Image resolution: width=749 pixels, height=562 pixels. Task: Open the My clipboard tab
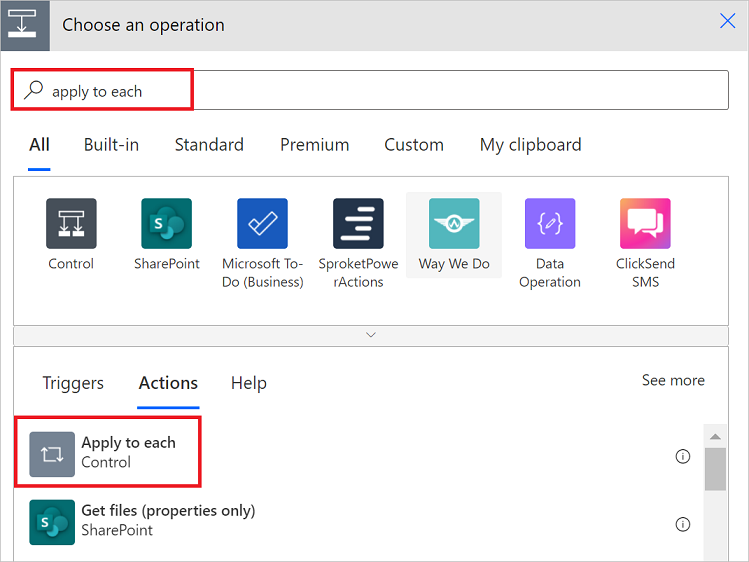click(530, 145)
